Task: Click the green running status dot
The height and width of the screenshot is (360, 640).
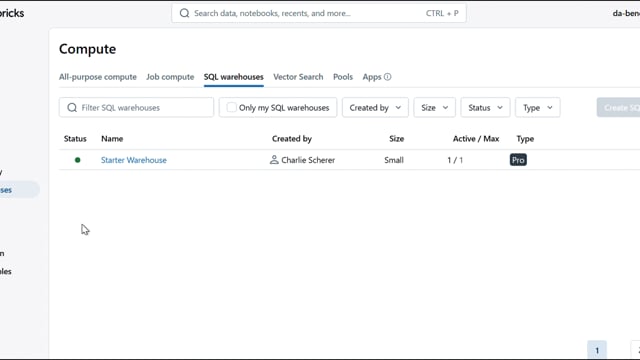Action: (78, 160)
